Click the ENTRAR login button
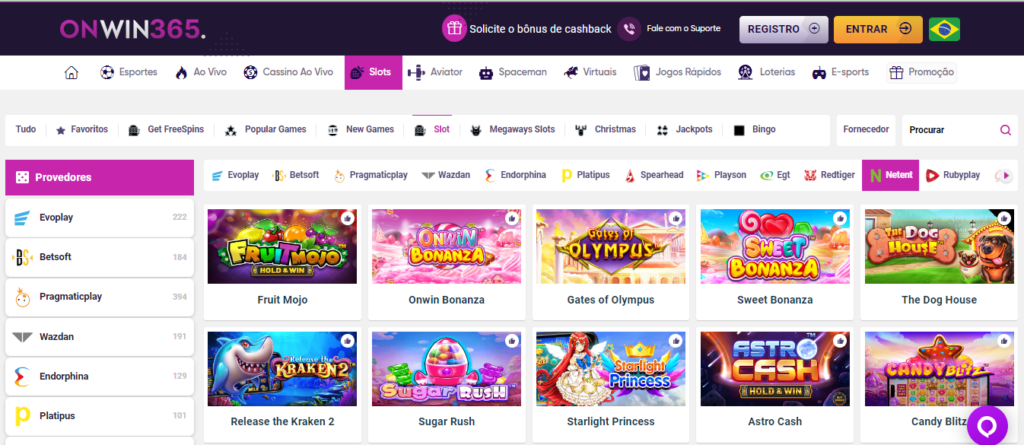The image size is (1024, 445). point(878,29)
